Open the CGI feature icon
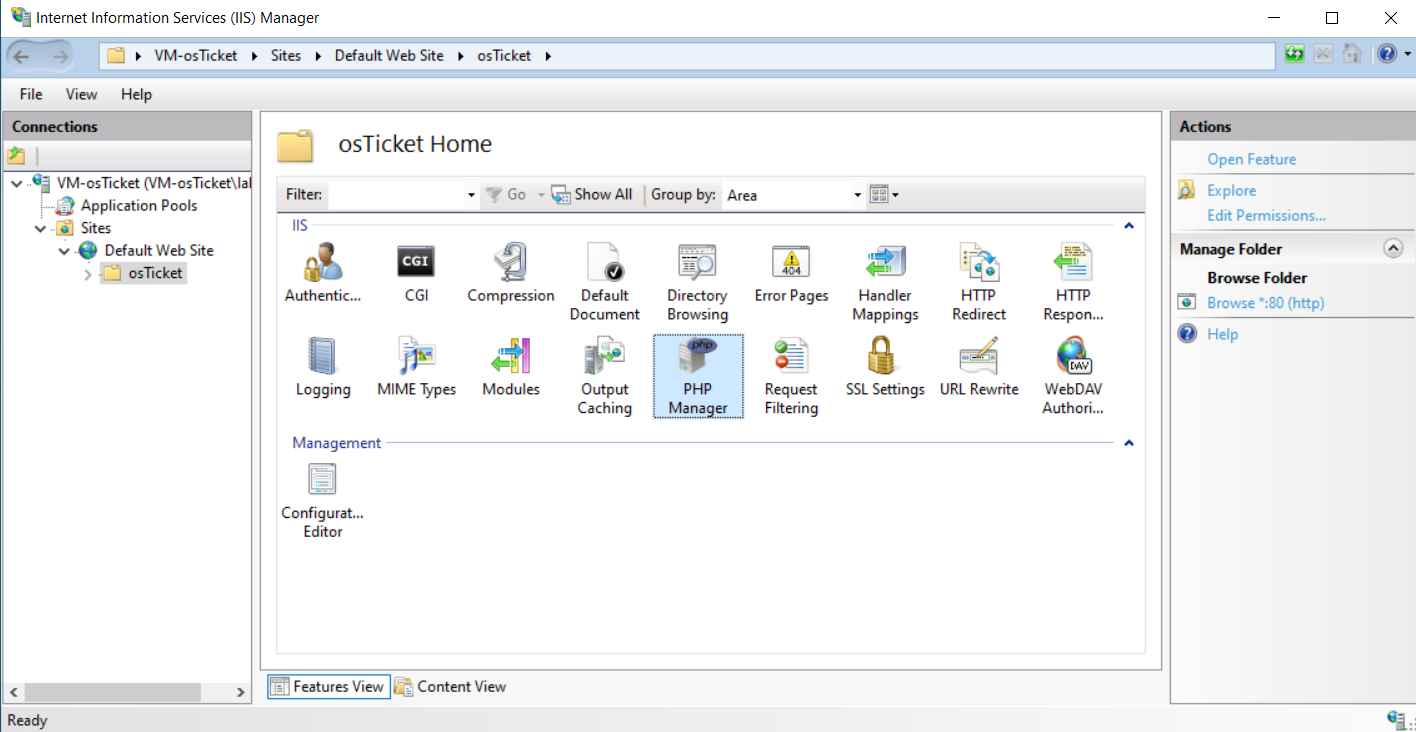 (416, 273)
